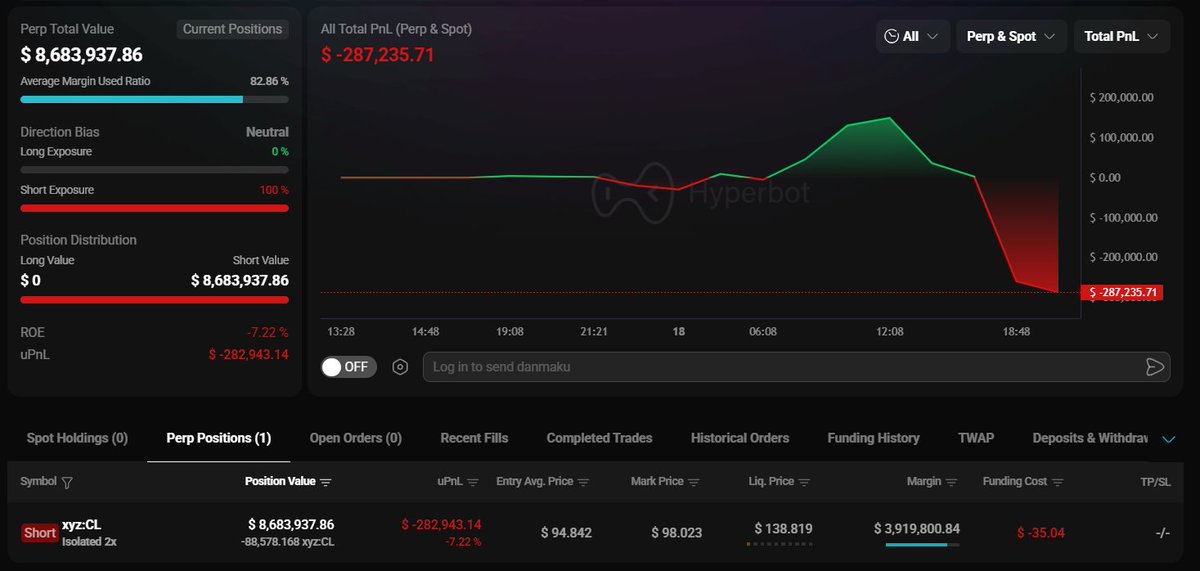Screen dimensions: 1200x571
Task: Click the clock icon in time-range selector
Action: [x=891, y=36]
